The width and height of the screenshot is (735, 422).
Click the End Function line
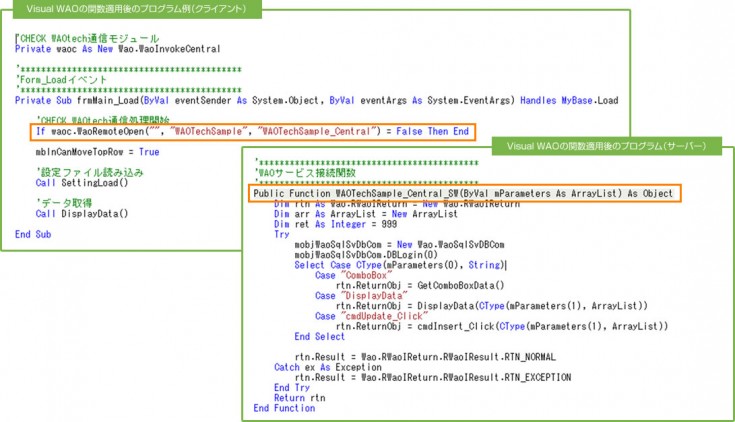click(x=284, y=408)
